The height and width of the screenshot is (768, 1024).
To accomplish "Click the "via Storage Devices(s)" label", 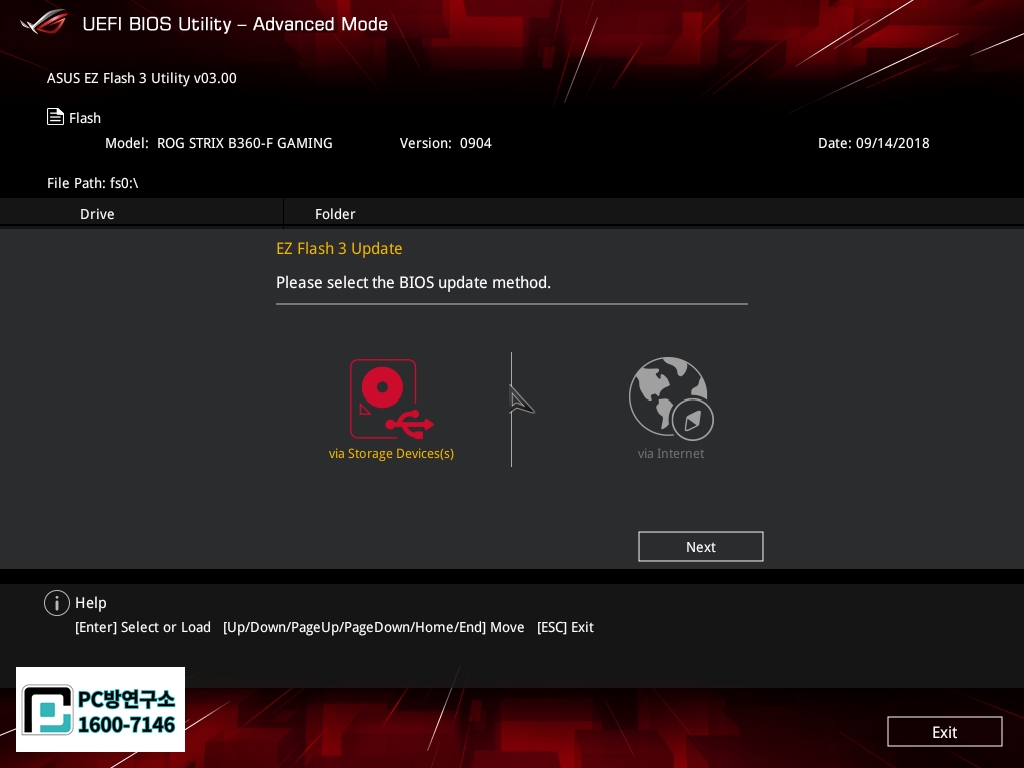I will [x=391, y=454].
